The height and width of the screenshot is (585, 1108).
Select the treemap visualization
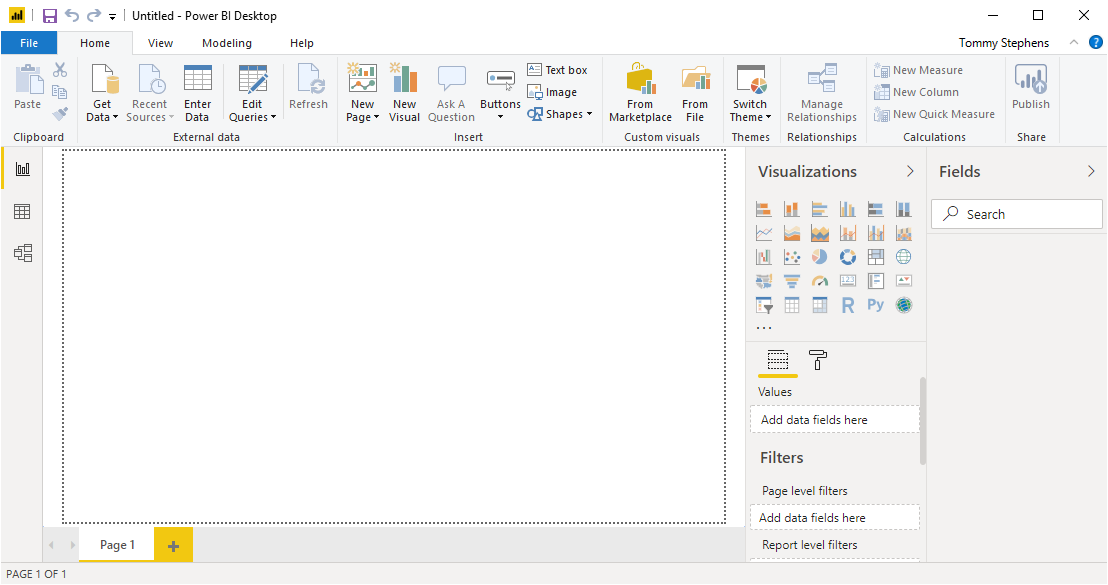click(x=876, y=257)
